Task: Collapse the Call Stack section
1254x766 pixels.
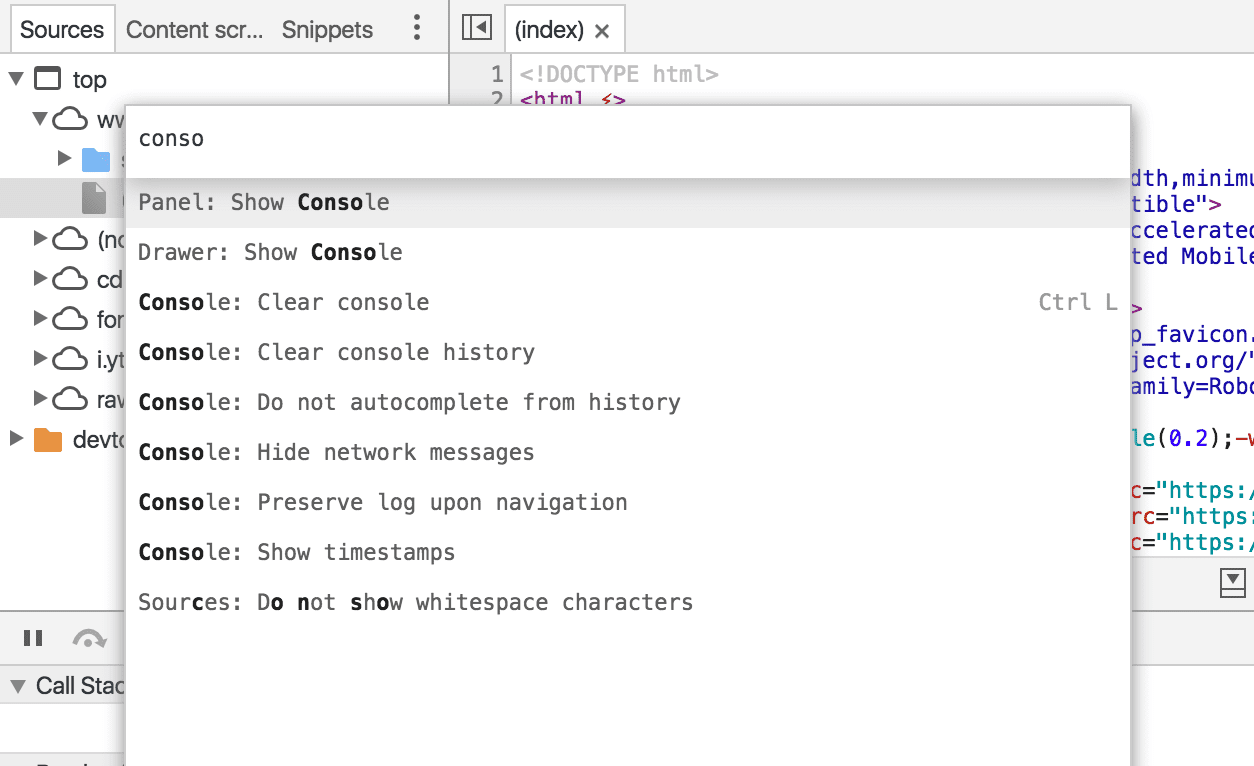Action: 16,686
